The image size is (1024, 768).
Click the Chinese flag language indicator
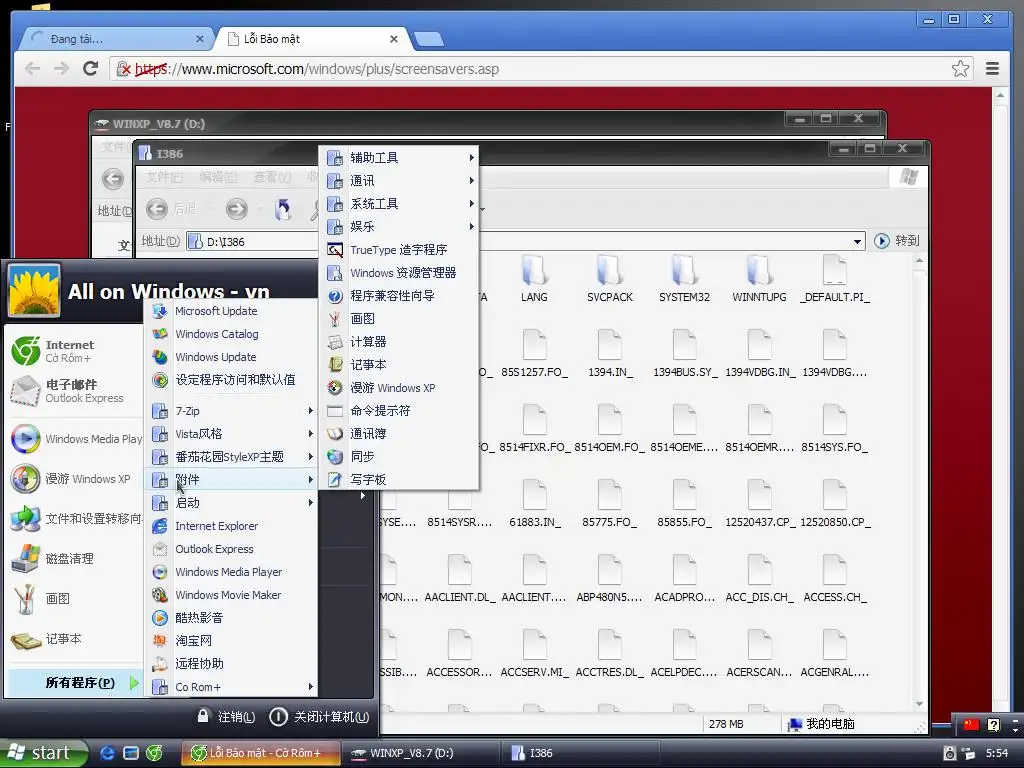click(971, 724)
